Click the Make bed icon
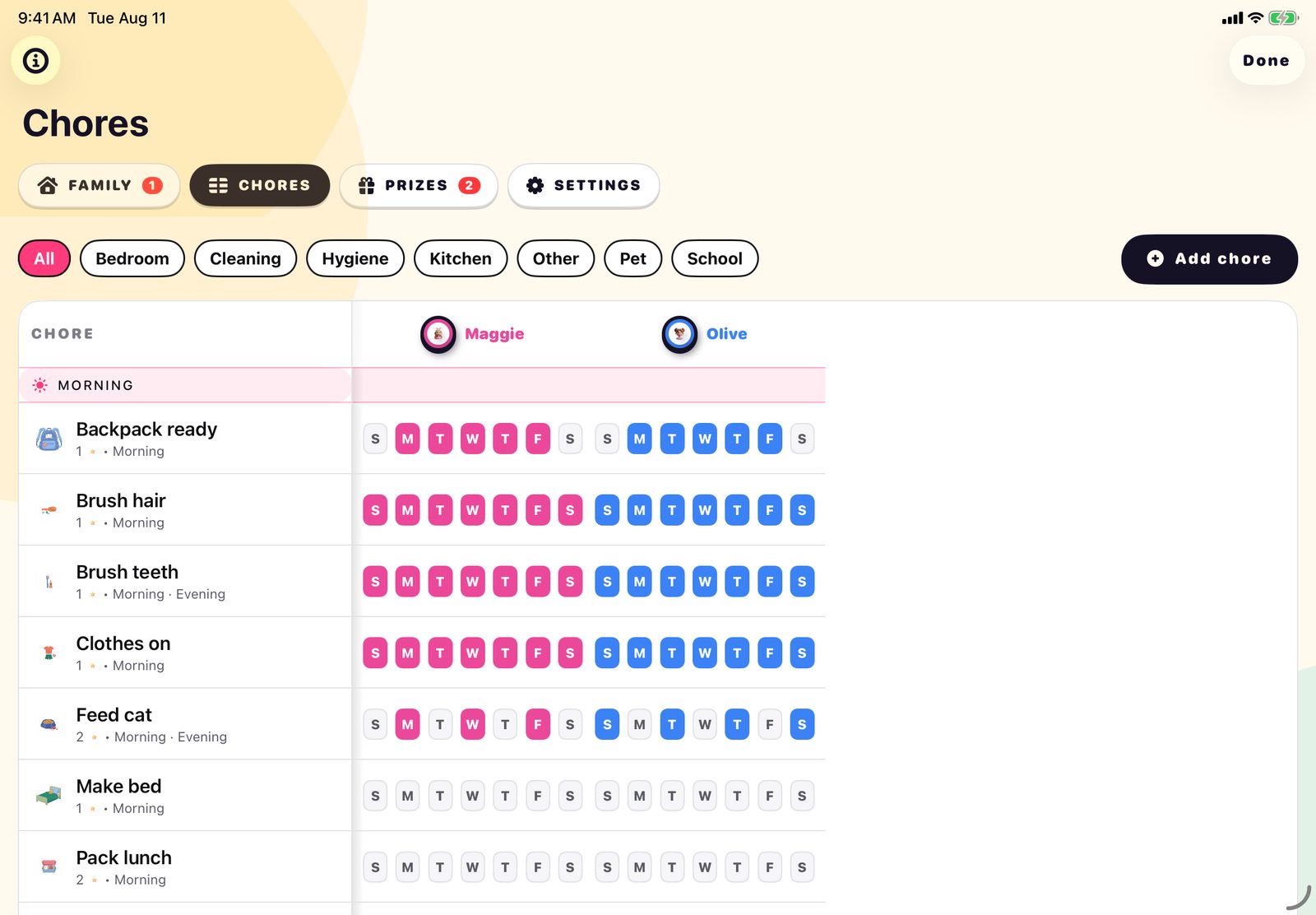Screen dimensions: 1316x915 coord(49,796)
